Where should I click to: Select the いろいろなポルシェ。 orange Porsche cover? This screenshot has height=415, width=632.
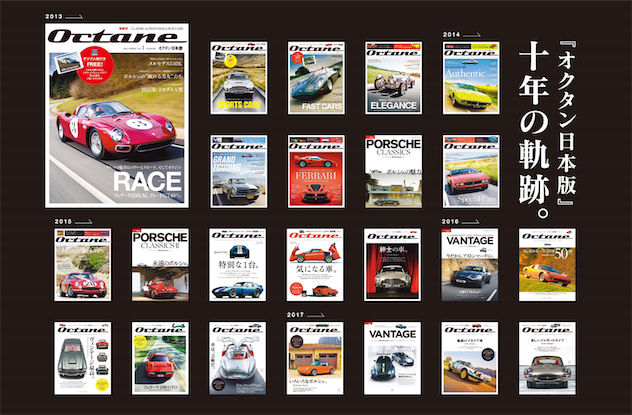coord(315,358)
